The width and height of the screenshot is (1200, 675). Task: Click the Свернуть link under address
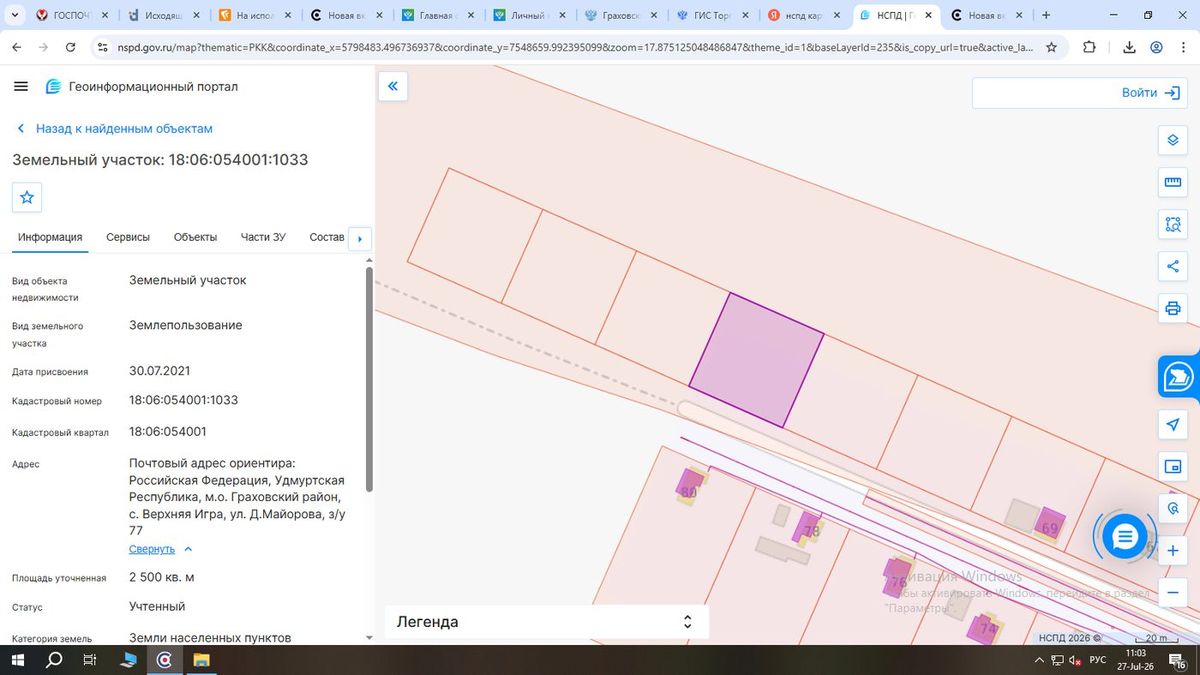point(152,549)
